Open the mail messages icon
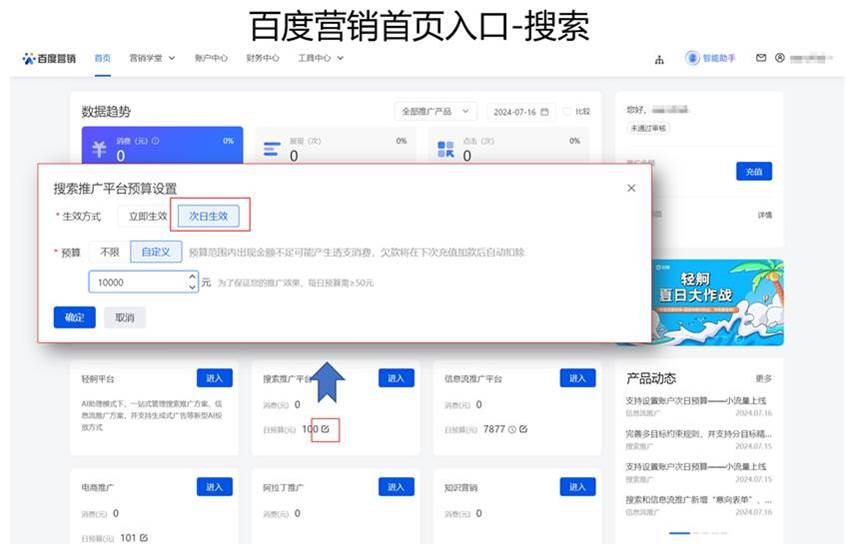Viewport: 856px width, 544px height. click(760, 57)
